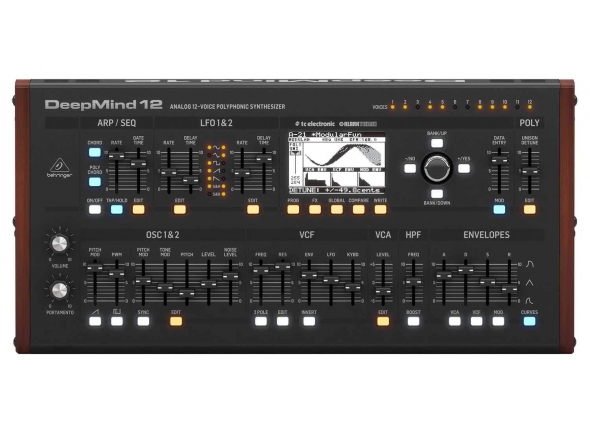Adjust the OSC 2 LEVEL fader
The height and width of the screenshot is (434, 590).
click(x=208, y=283)
